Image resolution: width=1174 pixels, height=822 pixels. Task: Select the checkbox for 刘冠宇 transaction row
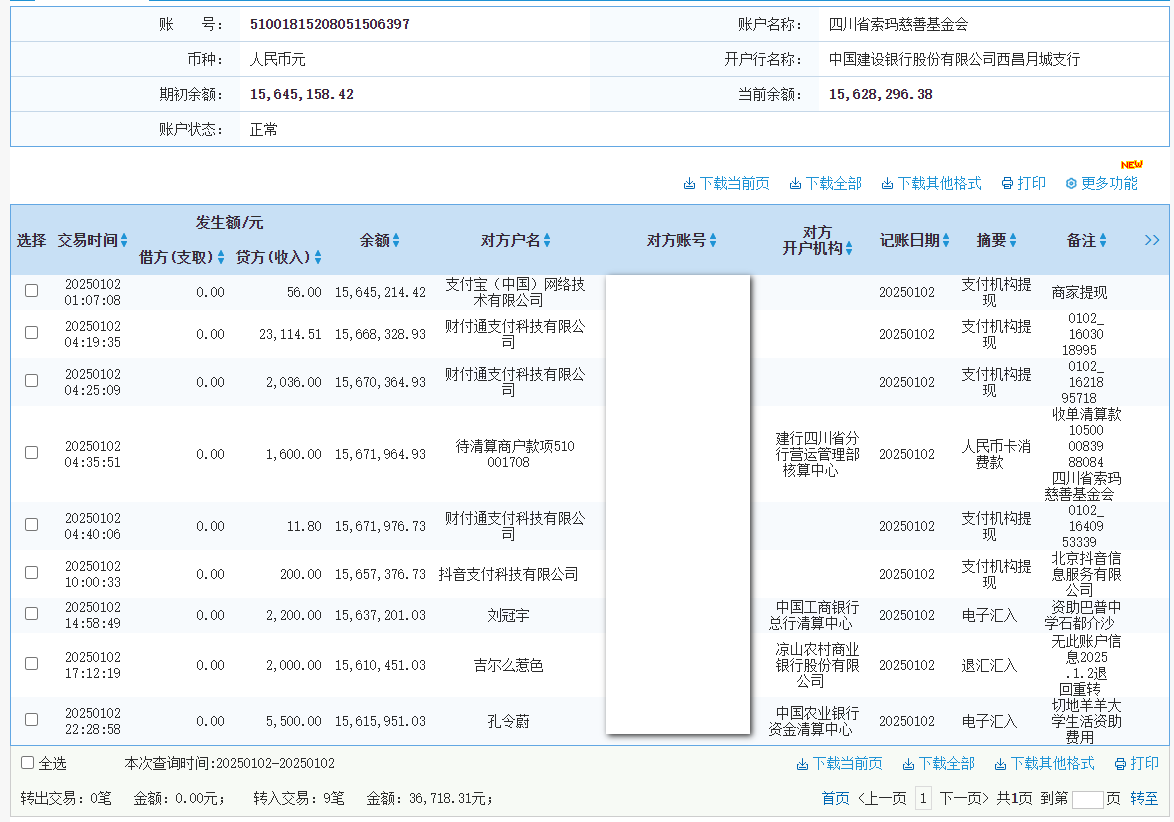(x=32, y=614)
